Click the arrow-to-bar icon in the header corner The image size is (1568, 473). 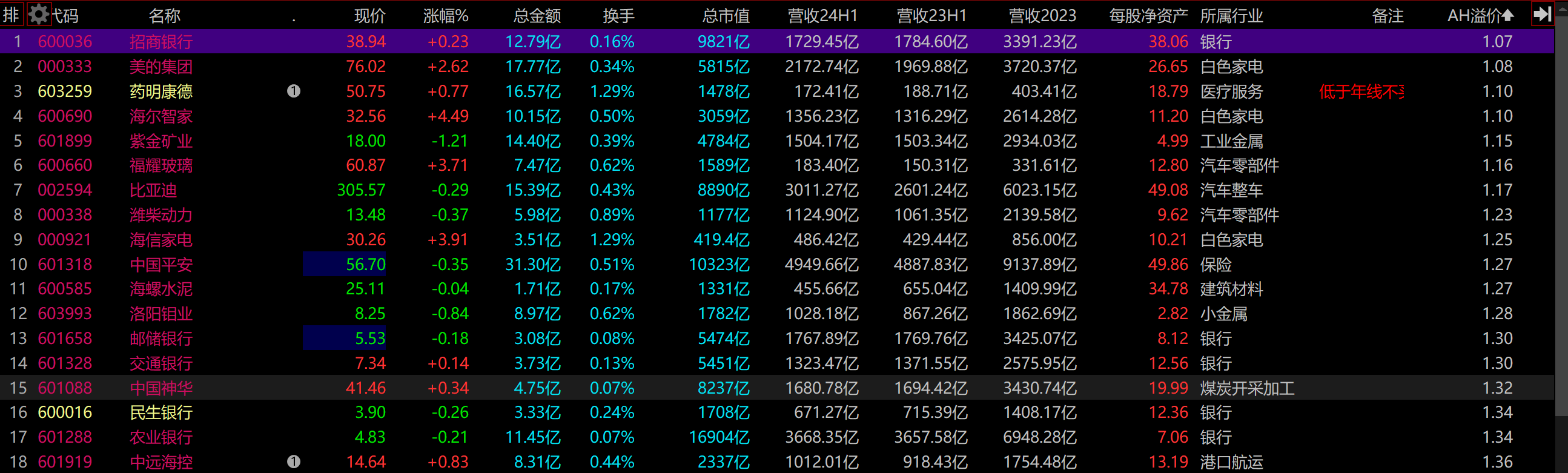pyautogui.click(x=1542, y=14)
